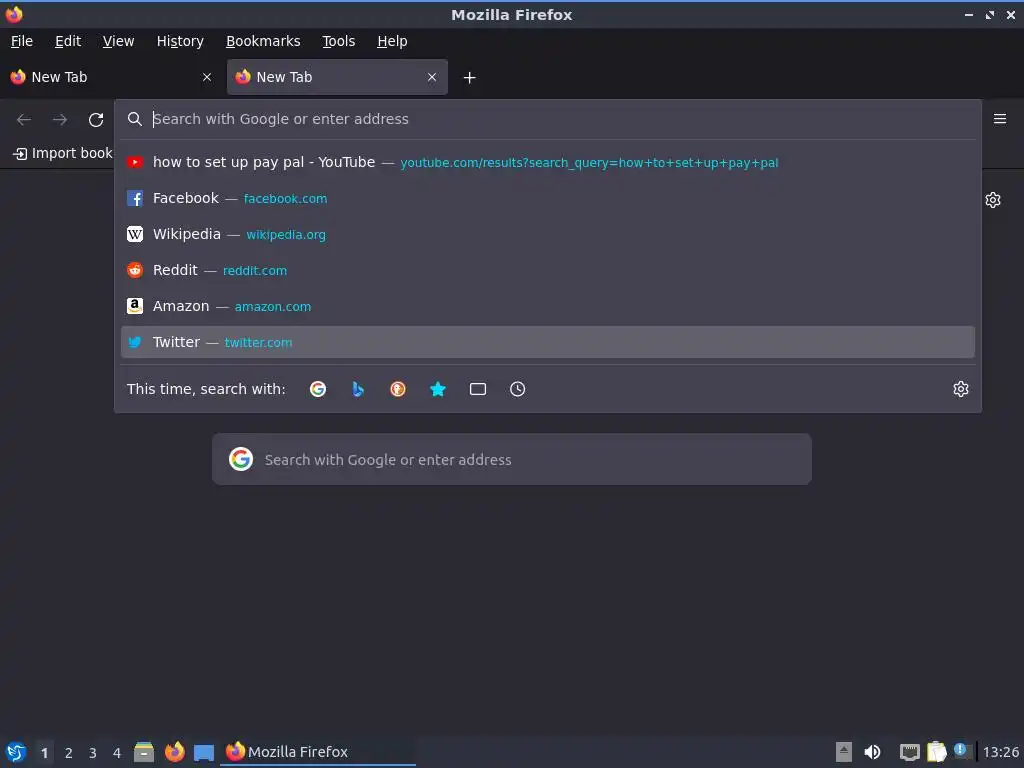This screenshot has height=768, width=1024.
Task: Search this time with Bing icon
Action: [x=358, y=389]
